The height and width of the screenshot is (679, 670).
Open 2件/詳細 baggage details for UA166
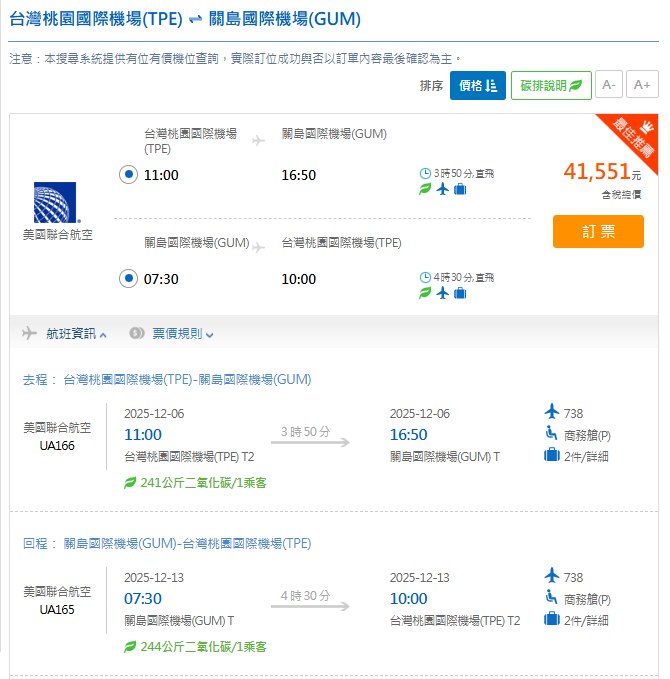586,456
